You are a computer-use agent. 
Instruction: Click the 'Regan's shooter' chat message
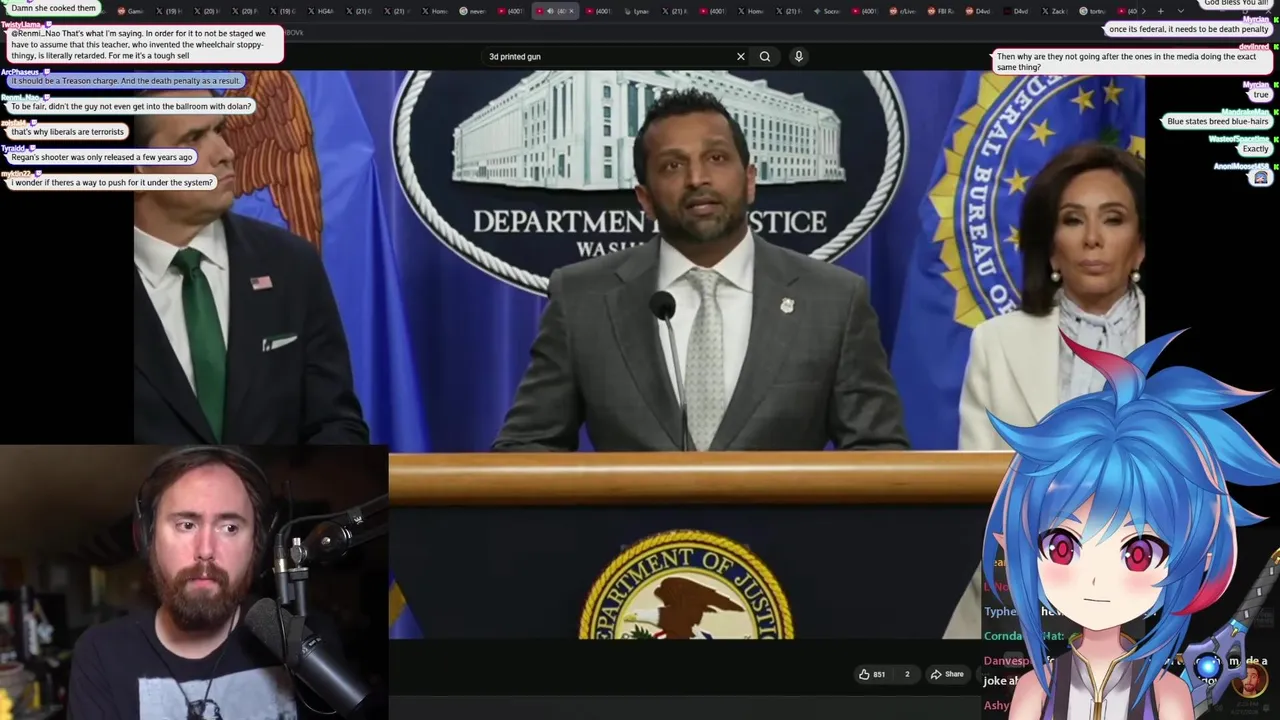pyautogui.click(x=101, y=157)
